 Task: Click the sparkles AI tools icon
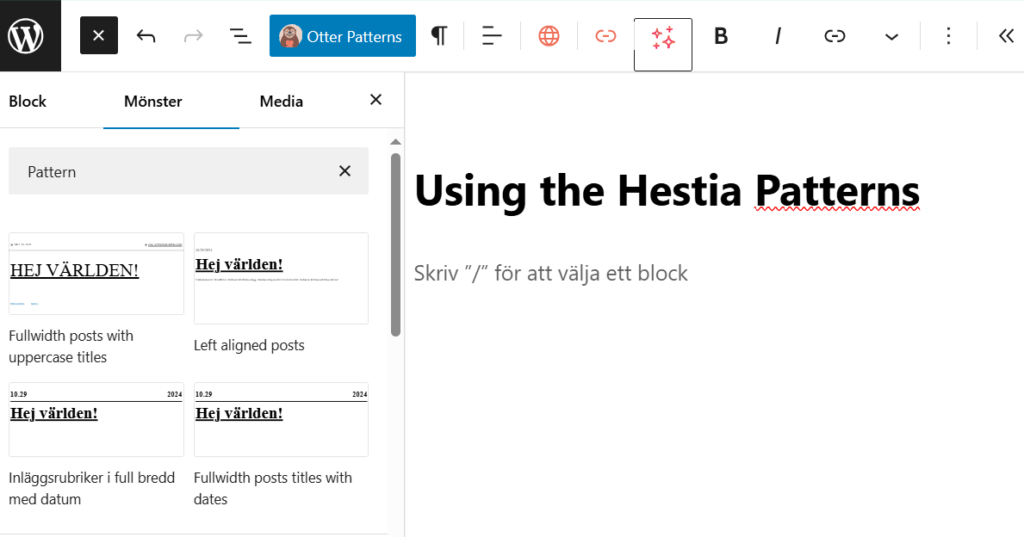coord(663,38)
